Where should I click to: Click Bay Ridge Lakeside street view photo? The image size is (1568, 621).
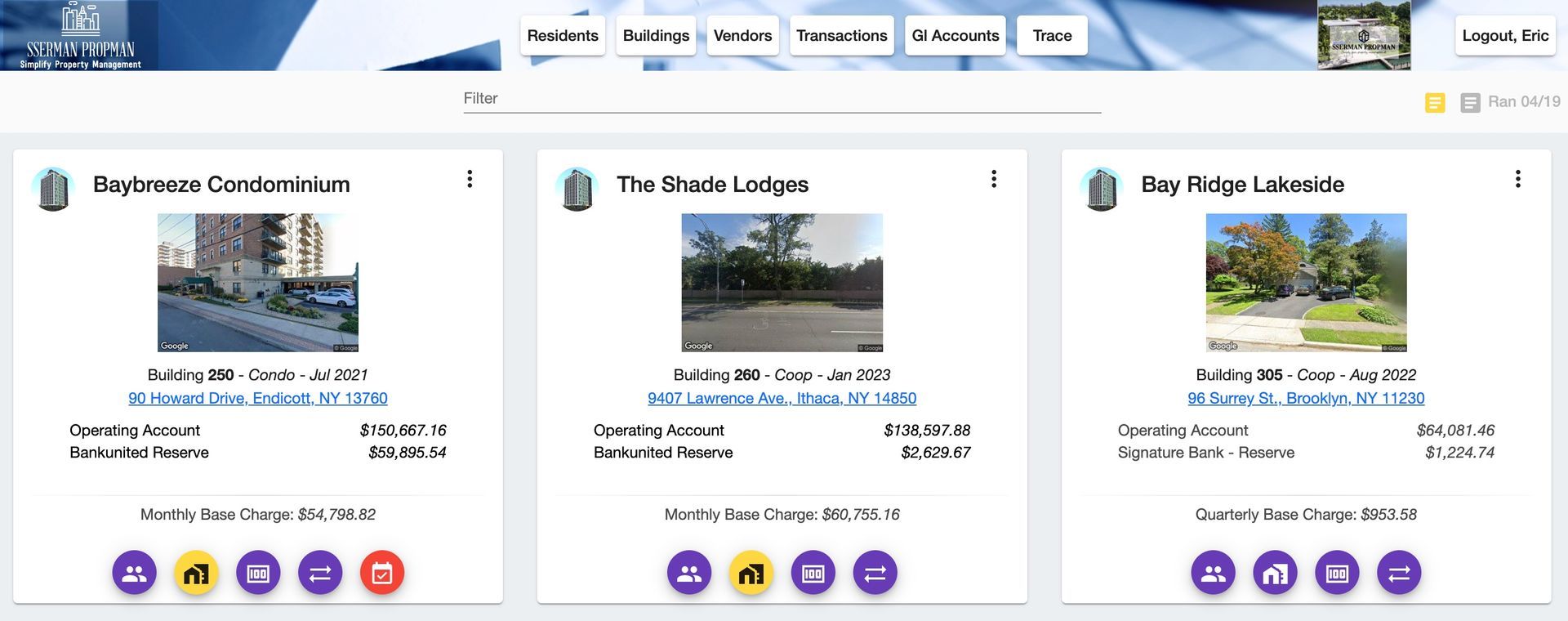tap(1306, 283)
